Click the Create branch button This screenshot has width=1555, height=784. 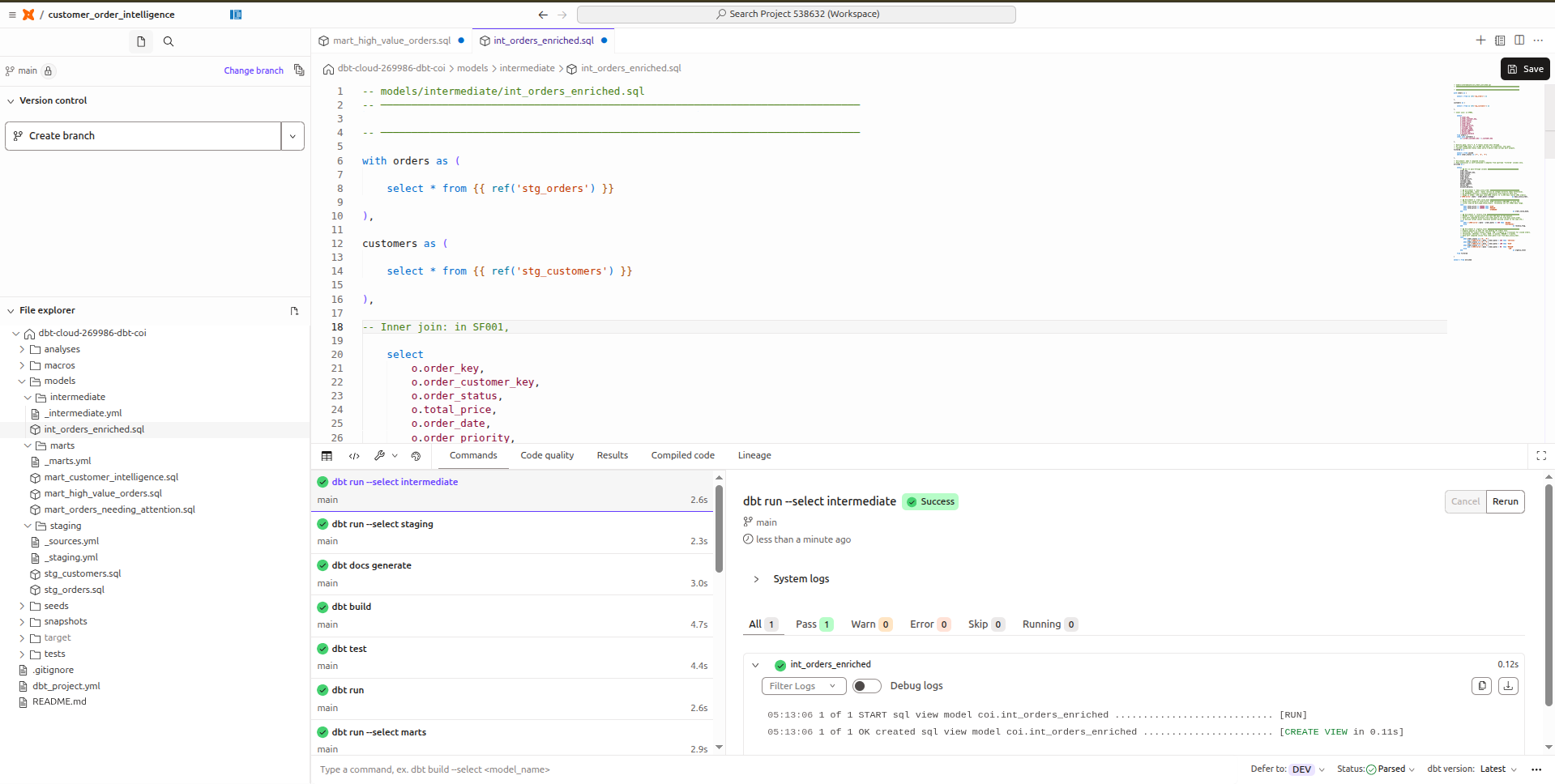143,136
